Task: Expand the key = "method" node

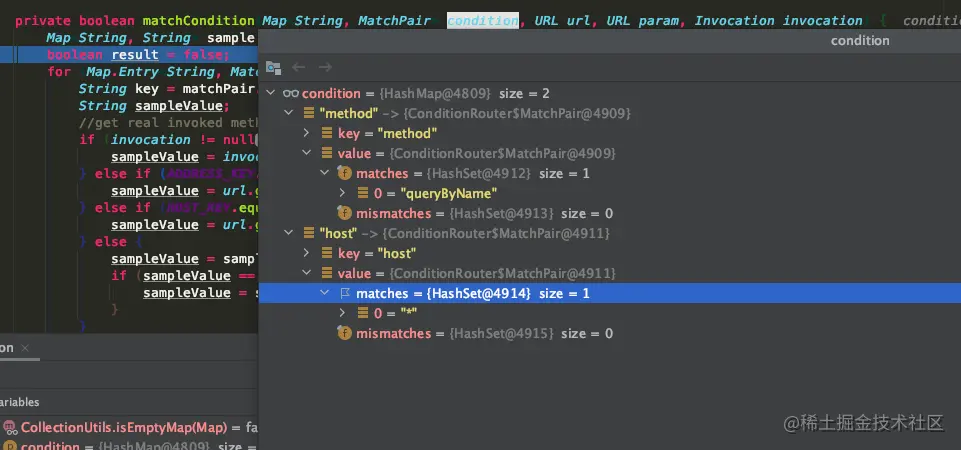Action: 307,134
